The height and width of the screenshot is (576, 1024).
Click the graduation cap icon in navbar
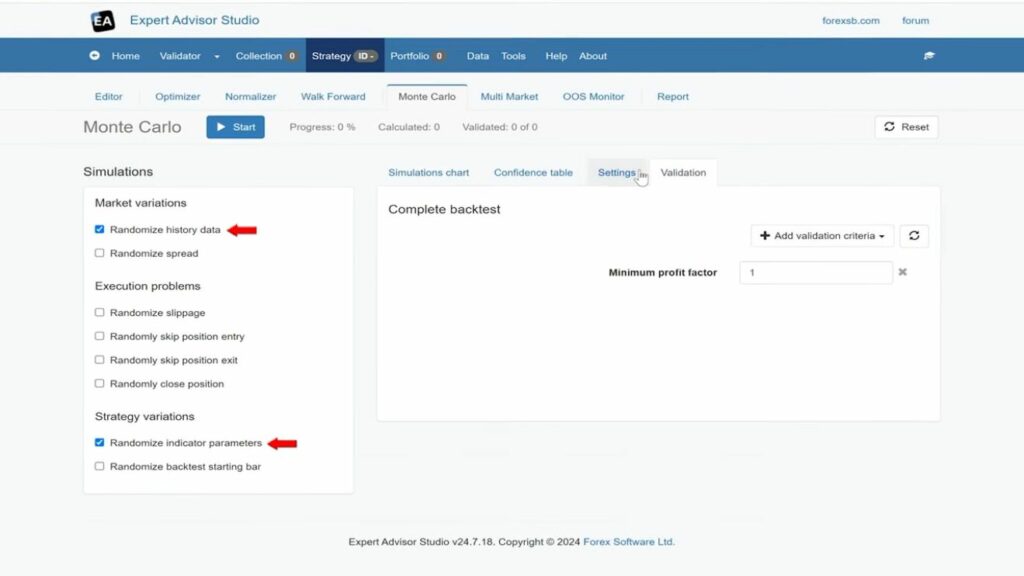tap(929, 56)
